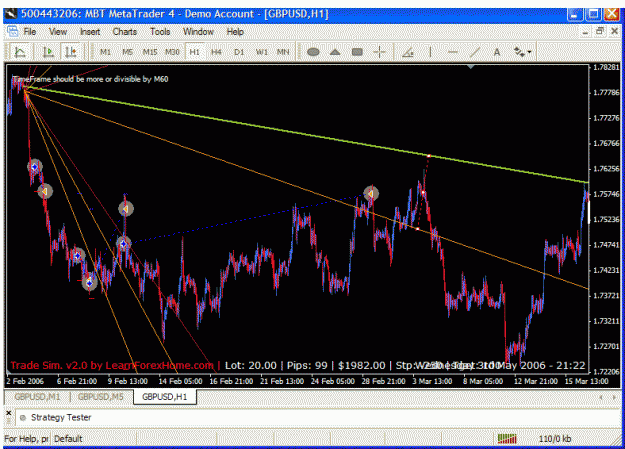Image resolution: width=625 pixels, height=449 pixels.
Task: Switch chart to M30 timeframe
Action: (x=172, y=52)
